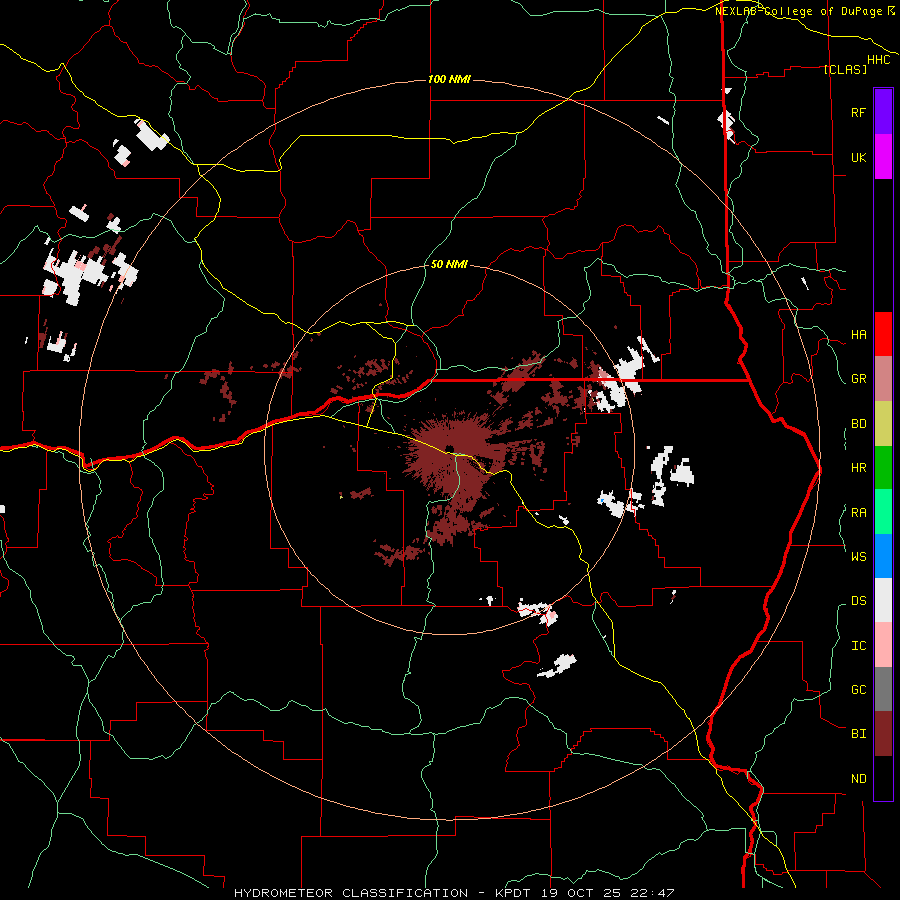Click the RF purple legend color swatch
Screen dimensions: 900x900
coord(883,112)
